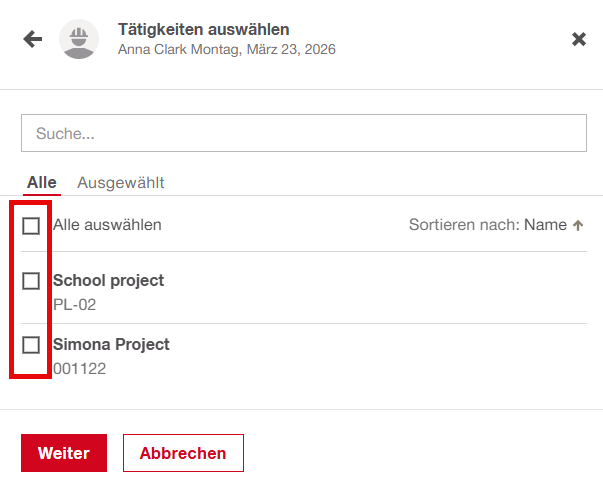This screenshot has height=487, width=603.
Task: Open the Sortieren nach Name dropdown
Action: (x=544, y=225)
